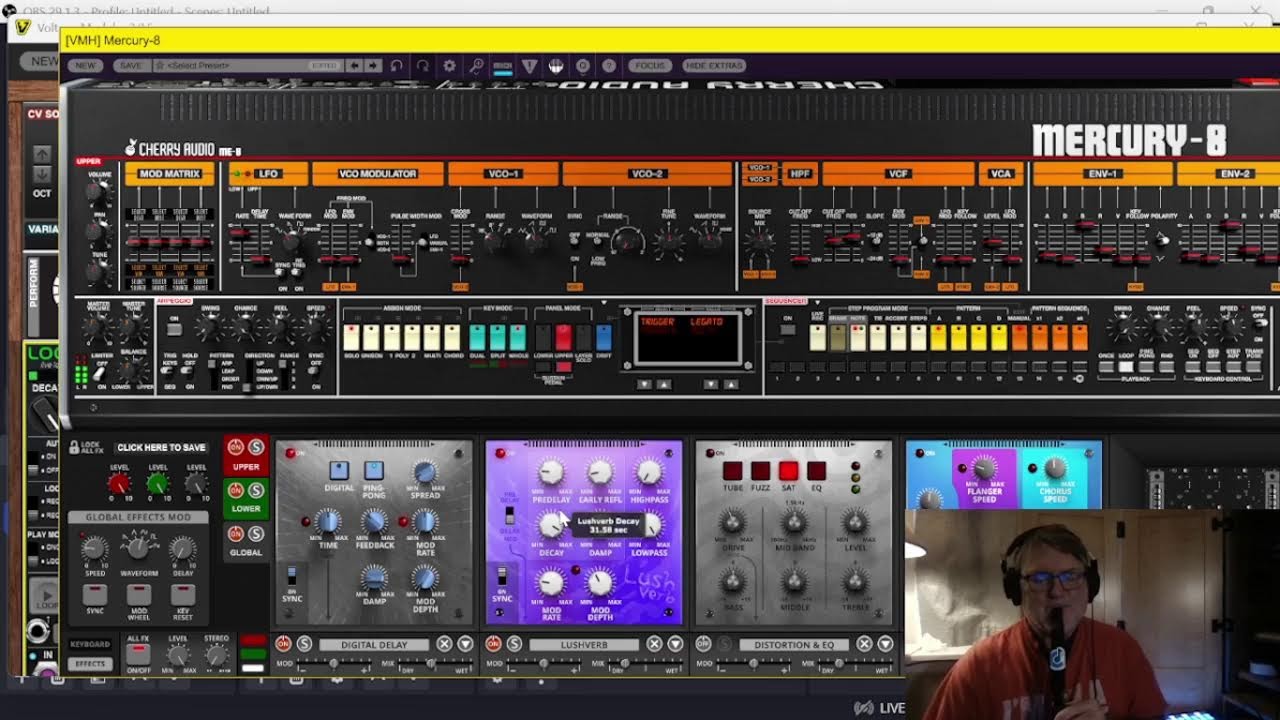Toggle Digital Delay slot ON button
This screenshot has height=720, width=1280.
point(283,644)
